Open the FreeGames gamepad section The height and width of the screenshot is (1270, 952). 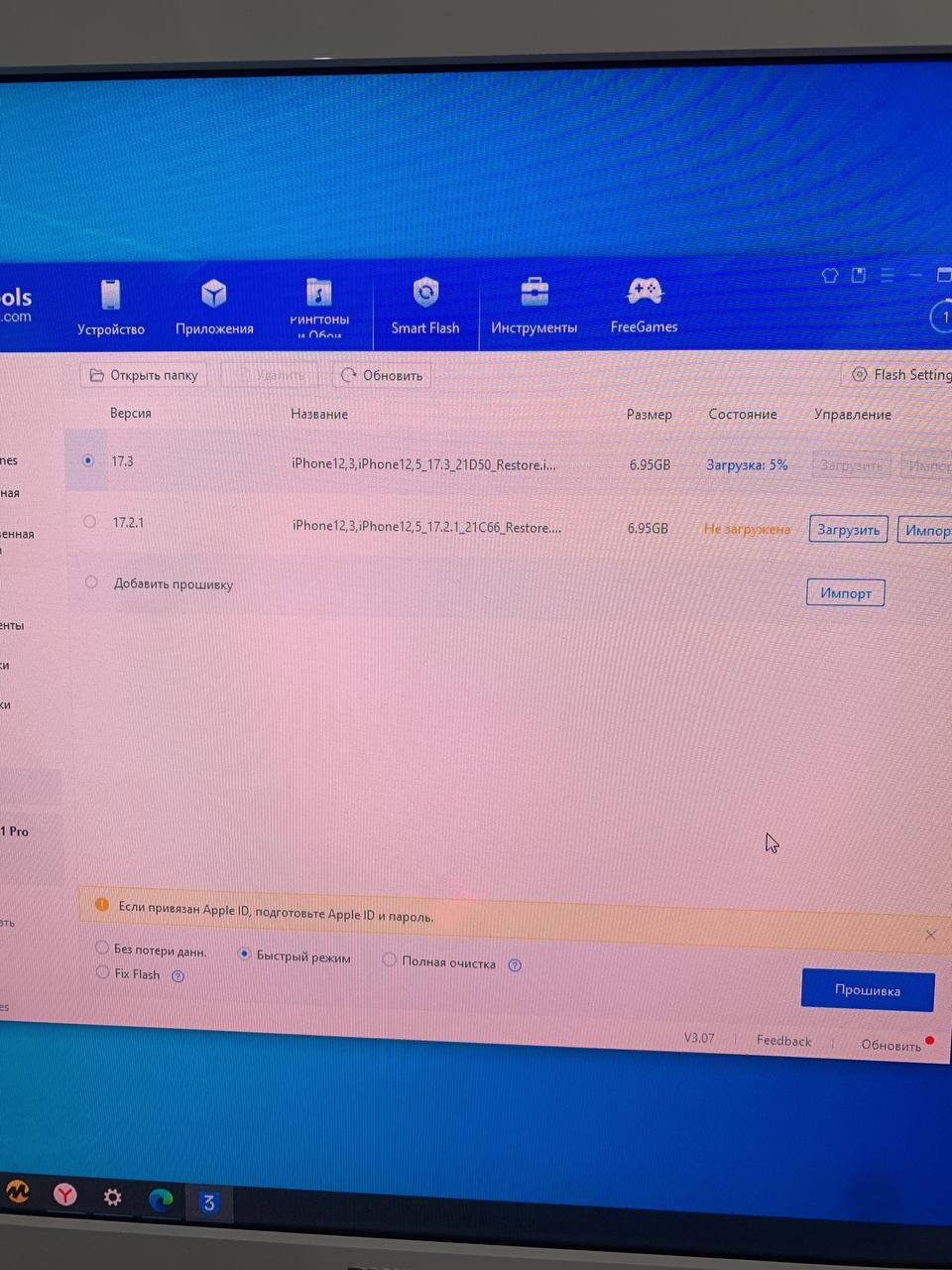click(x=644, y=306)
